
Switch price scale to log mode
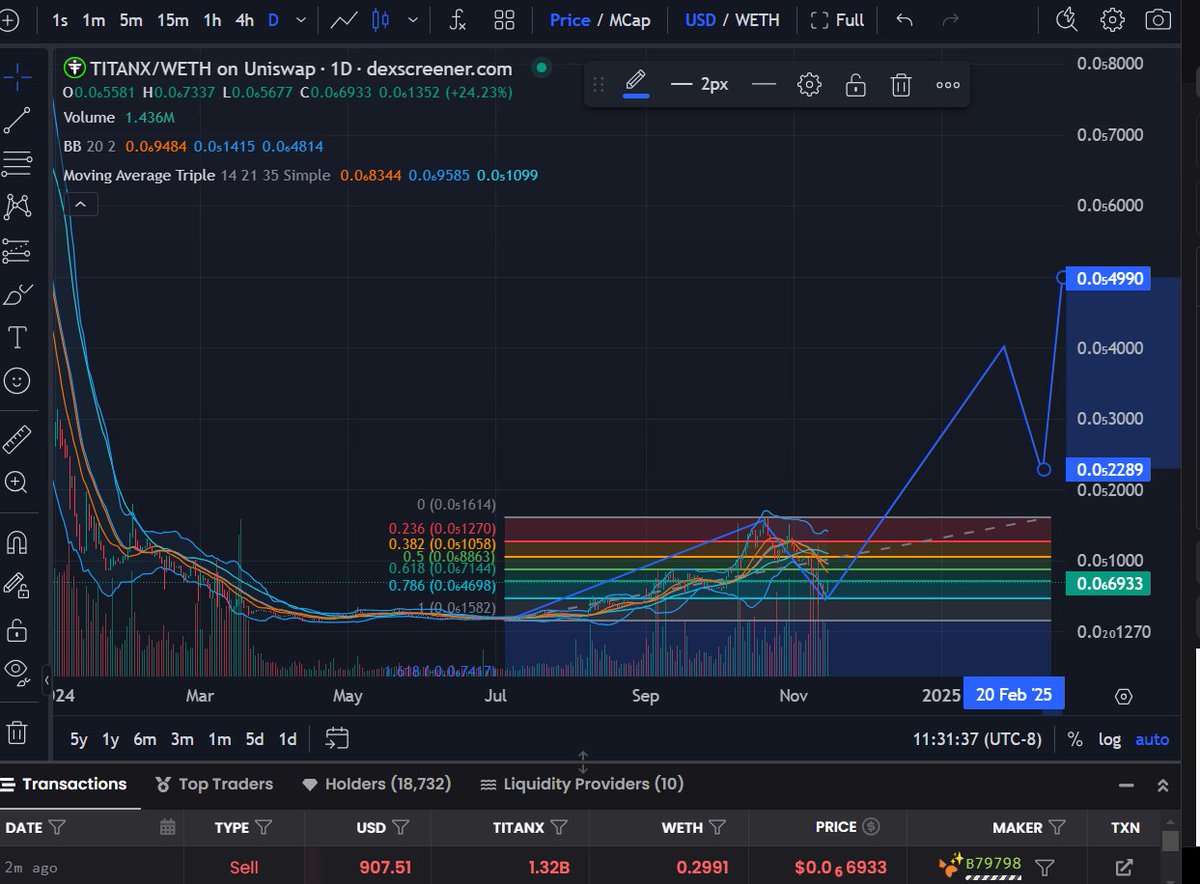[x=1109, y=739]
